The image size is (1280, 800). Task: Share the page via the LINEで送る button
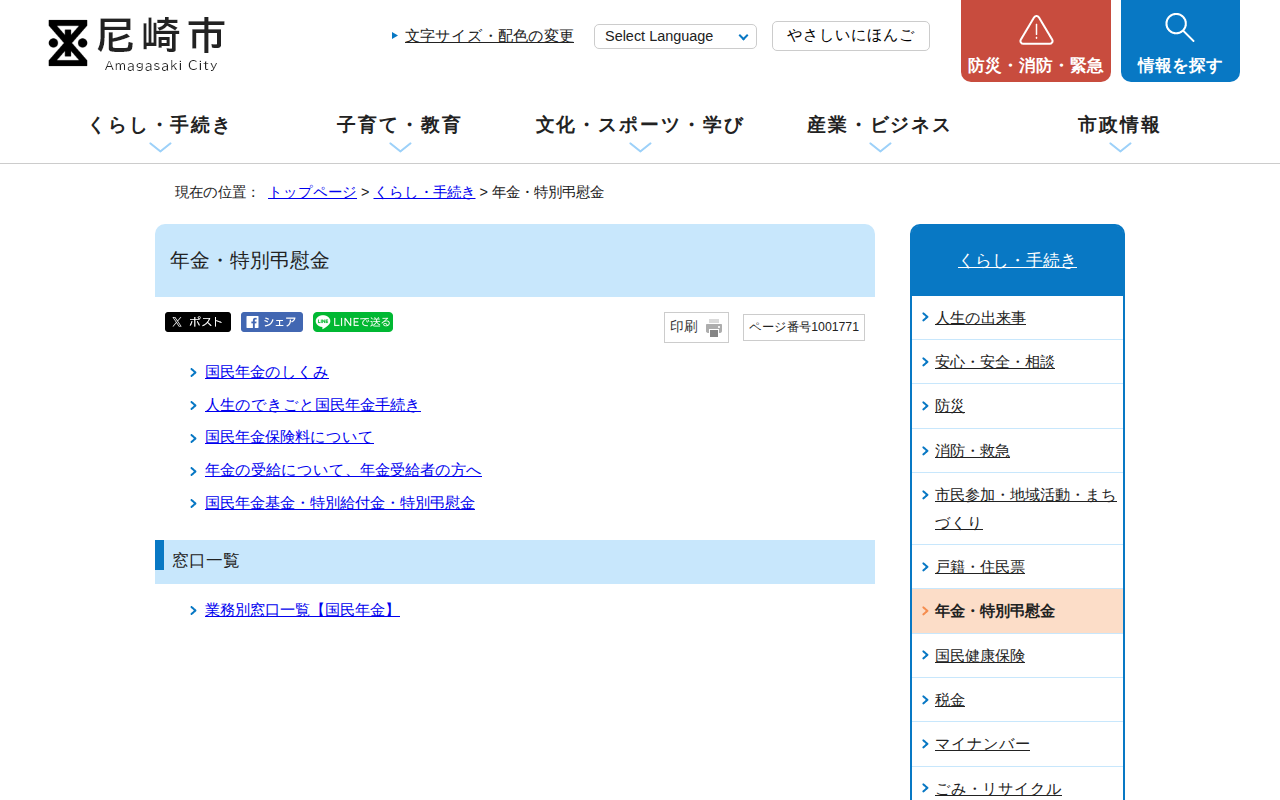352,322
